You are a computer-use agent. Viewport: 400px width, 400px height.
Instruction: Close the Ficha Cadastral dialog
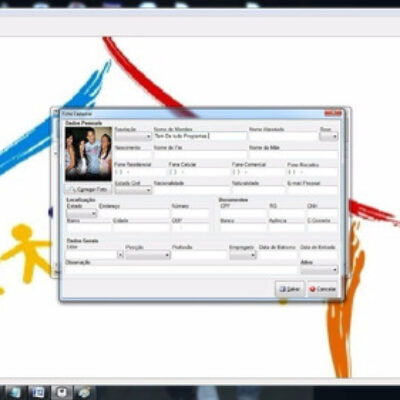click(x=334, y=114)
